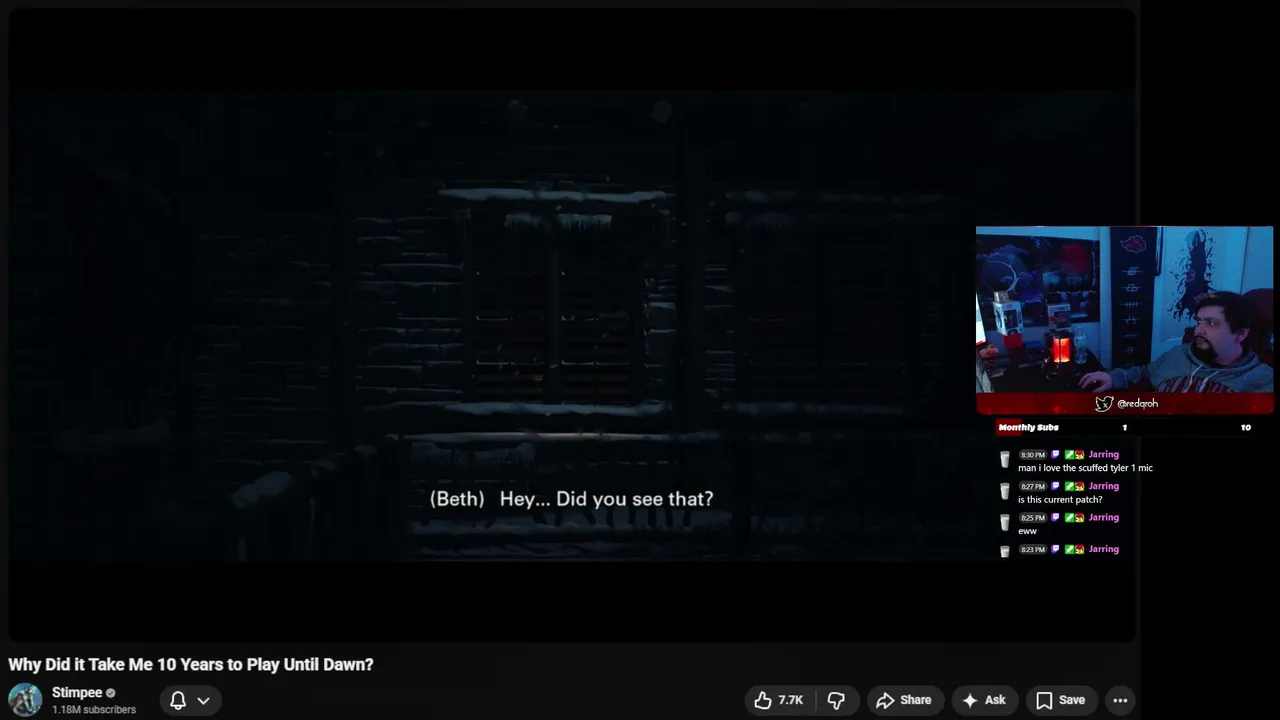
Task: Open the Stimpee channel name link
Action: (77, 692)
